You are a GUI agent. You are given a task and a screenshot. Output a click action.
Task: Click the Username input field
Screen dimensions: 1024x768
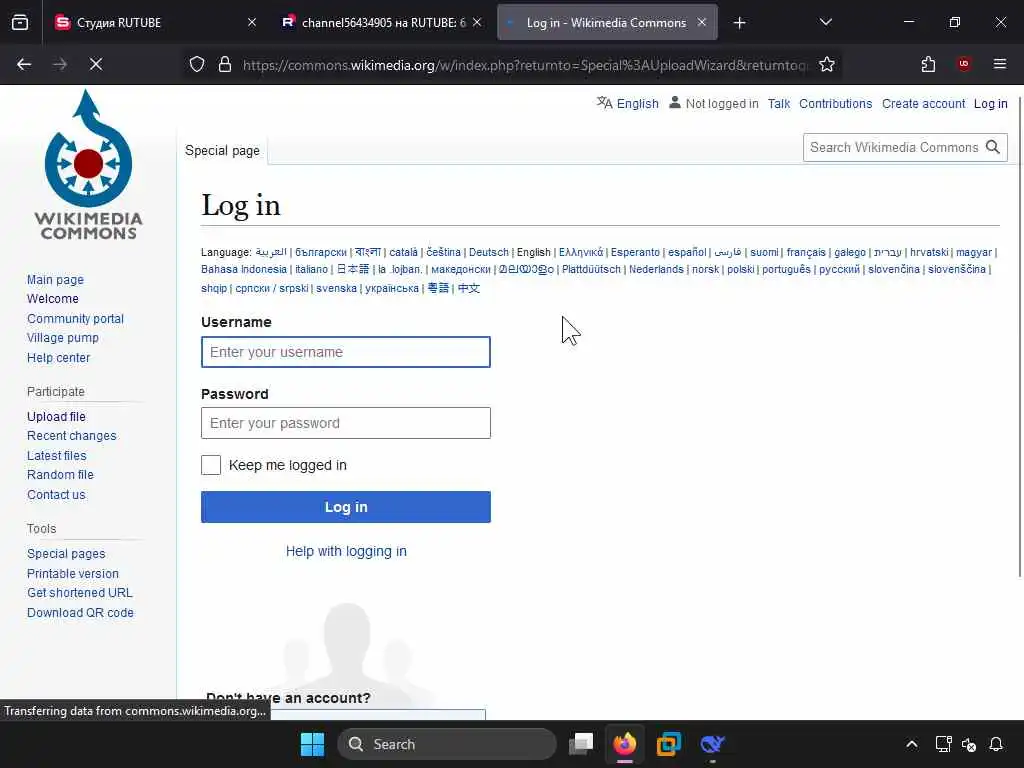click(x=345, y=352)
